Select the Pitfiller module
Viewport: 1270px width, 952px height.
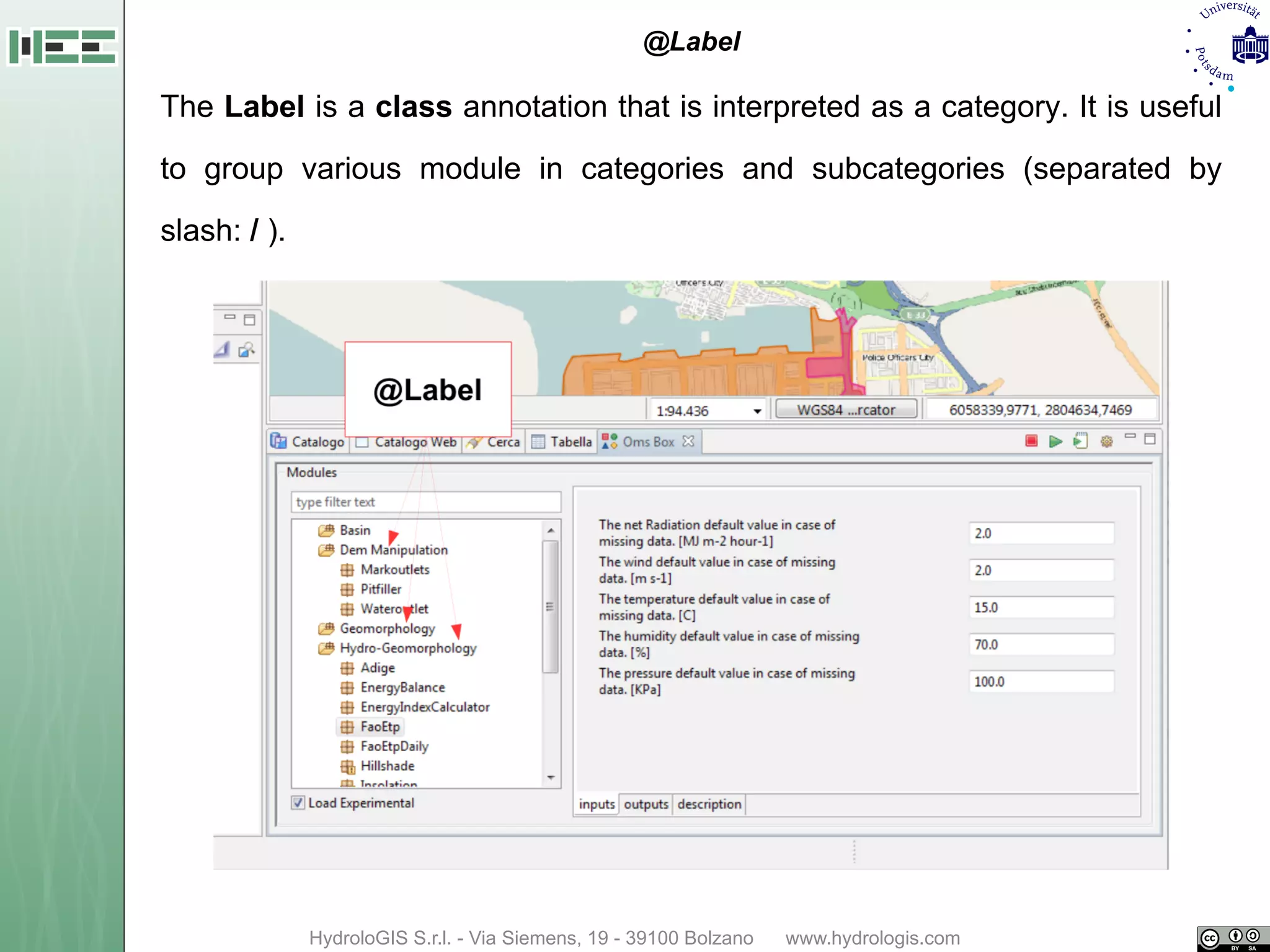click(x=381, y=589)
